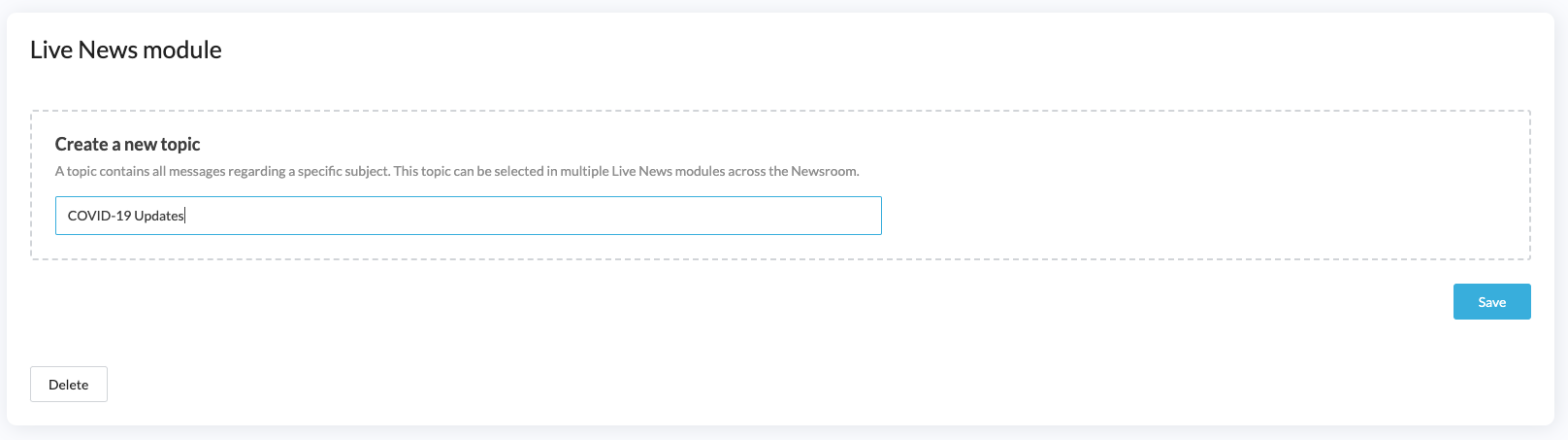Click the 'Live News module' heading

[126, 50]
